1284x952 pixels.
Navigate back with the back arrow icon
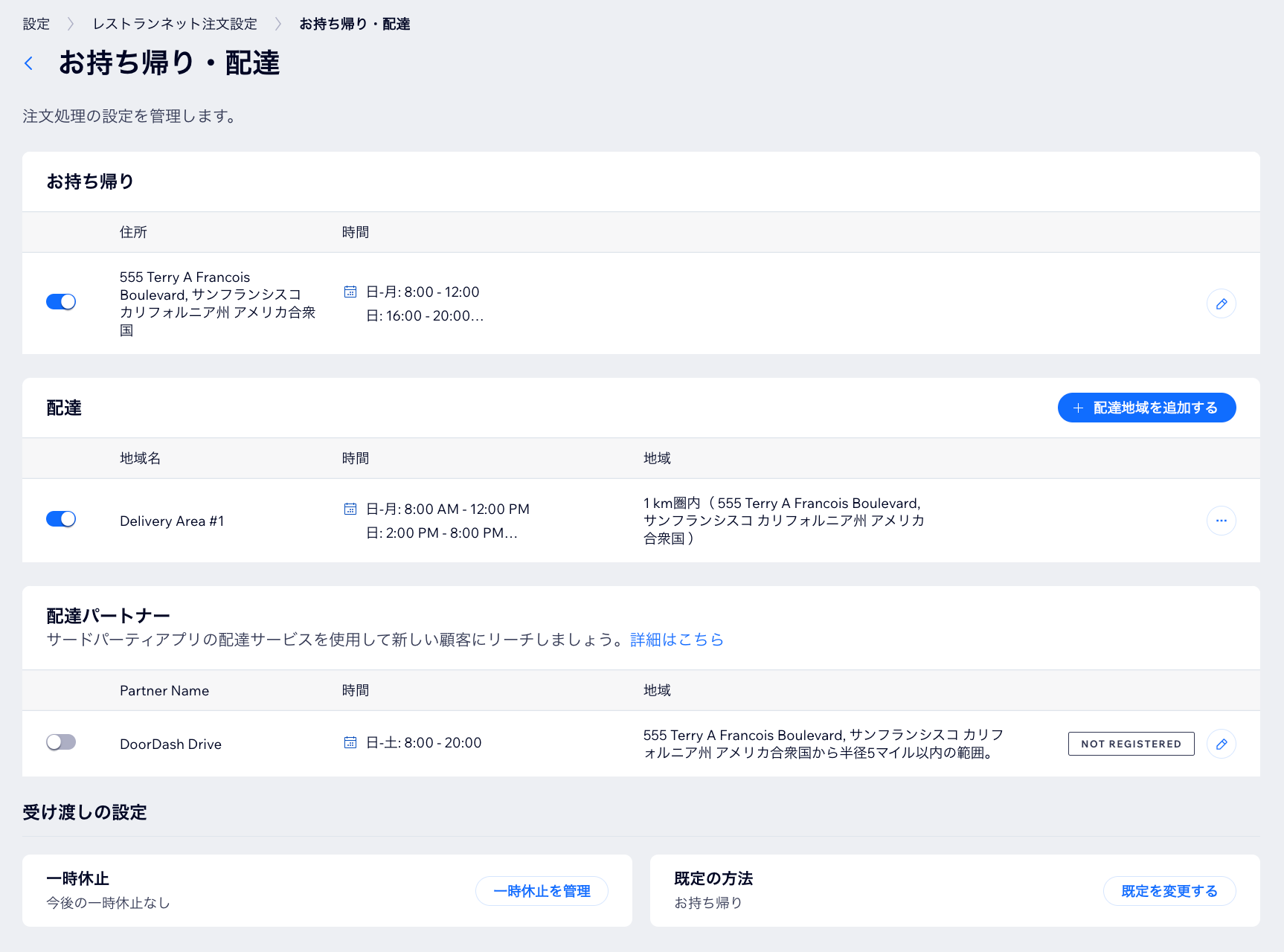(x=28, y=62)
